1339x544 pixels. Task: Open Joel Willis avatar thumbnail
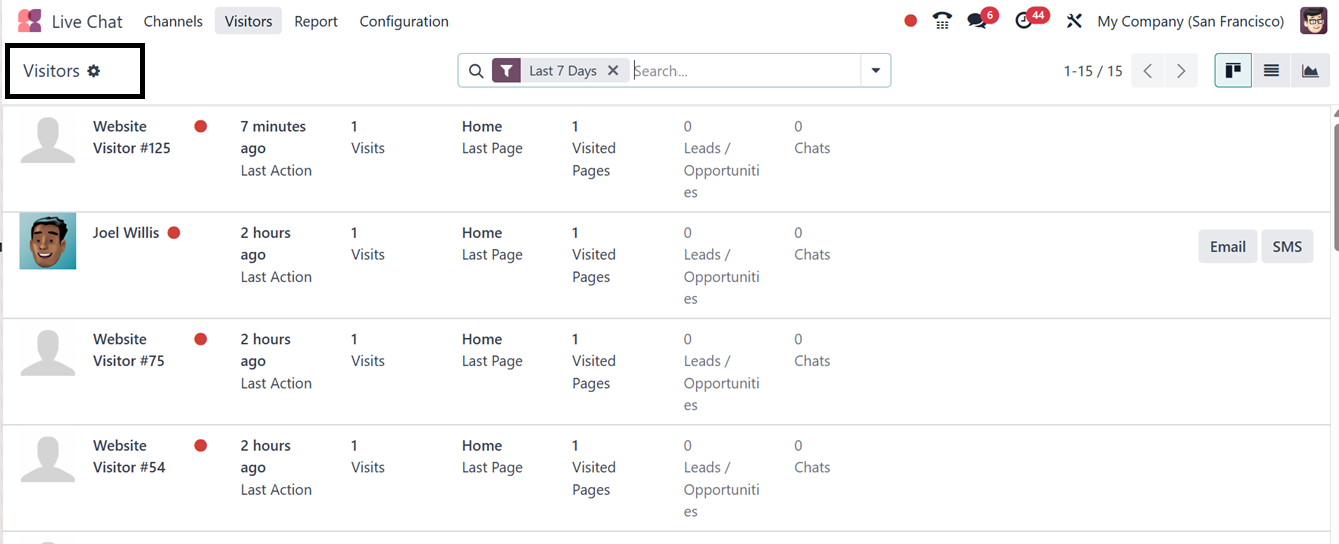pyautogui.click(x=48, y=241)
